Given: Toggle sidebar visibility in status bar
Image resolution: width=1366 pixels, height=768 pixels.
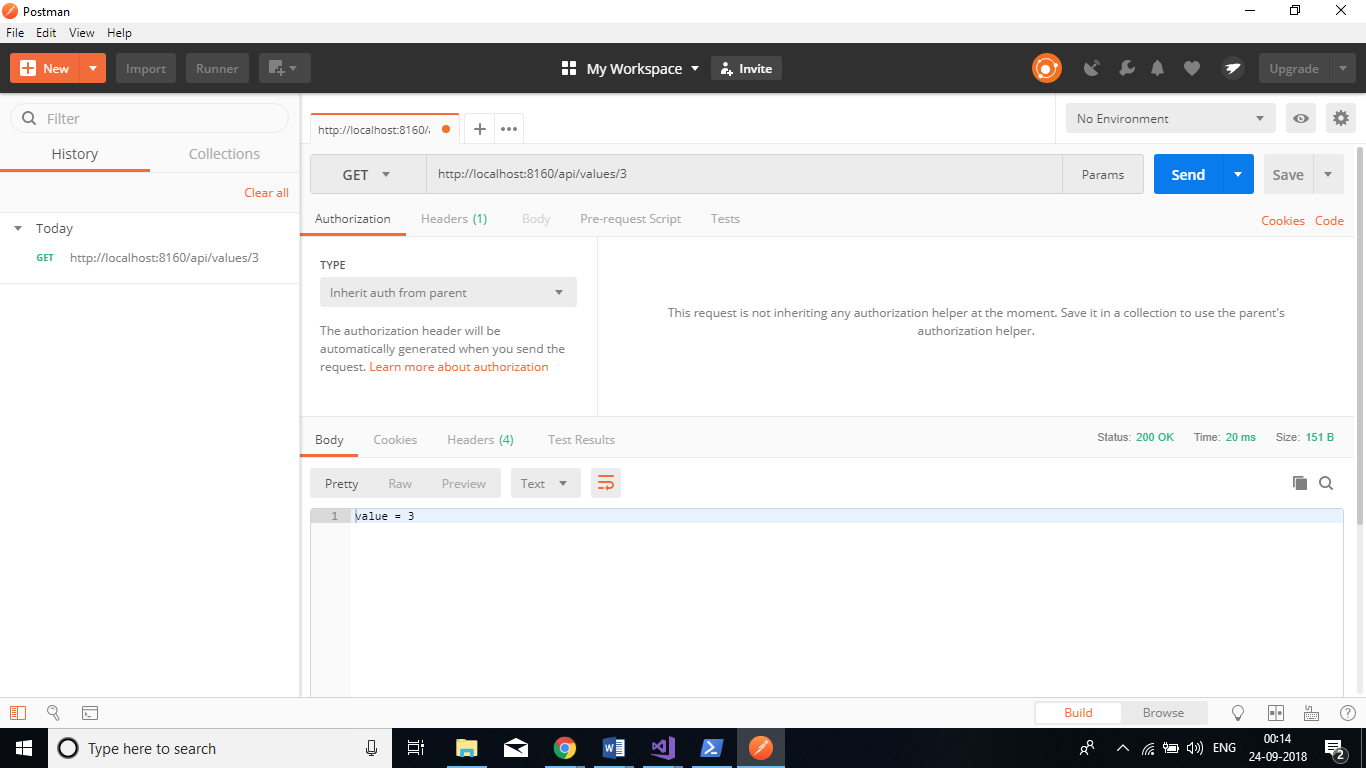Looking at the screenshot, I should (18, 713).
